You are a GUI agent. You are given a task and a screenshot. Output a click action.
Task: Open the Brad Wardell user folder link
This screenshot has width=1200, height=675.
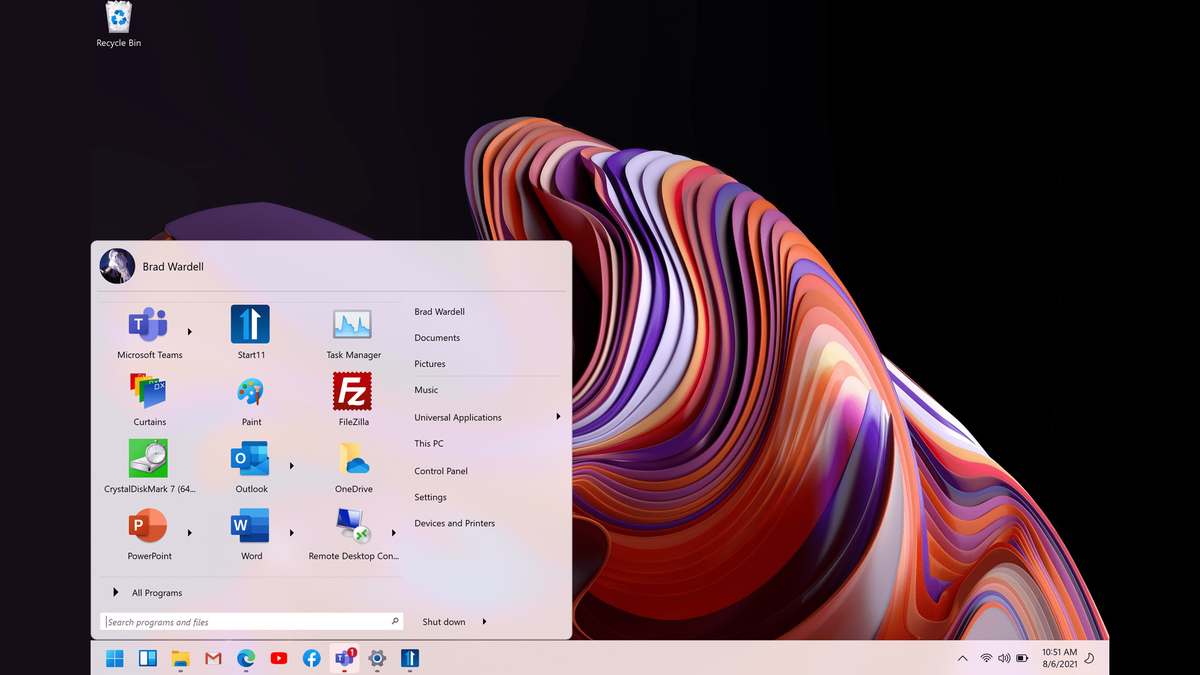point(440,312)
